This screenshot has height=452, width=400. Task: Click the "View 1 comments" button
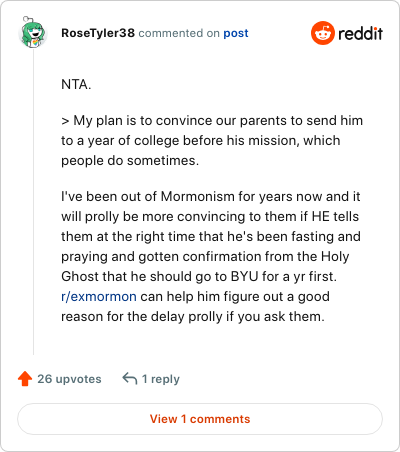(x=200, y=419)
